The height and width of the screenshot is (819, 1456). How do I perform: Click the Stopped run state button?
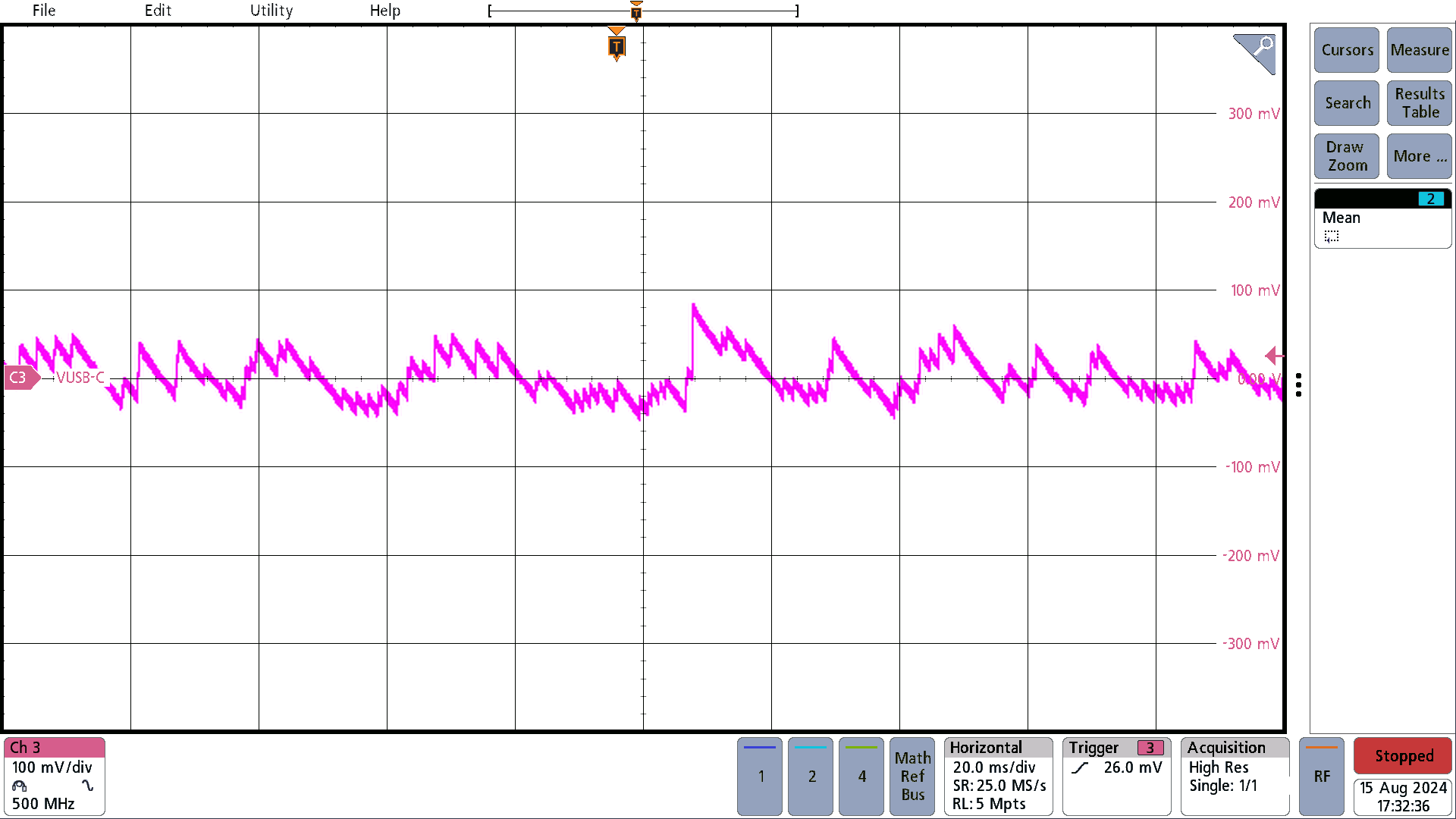[x=1403, y=756]
